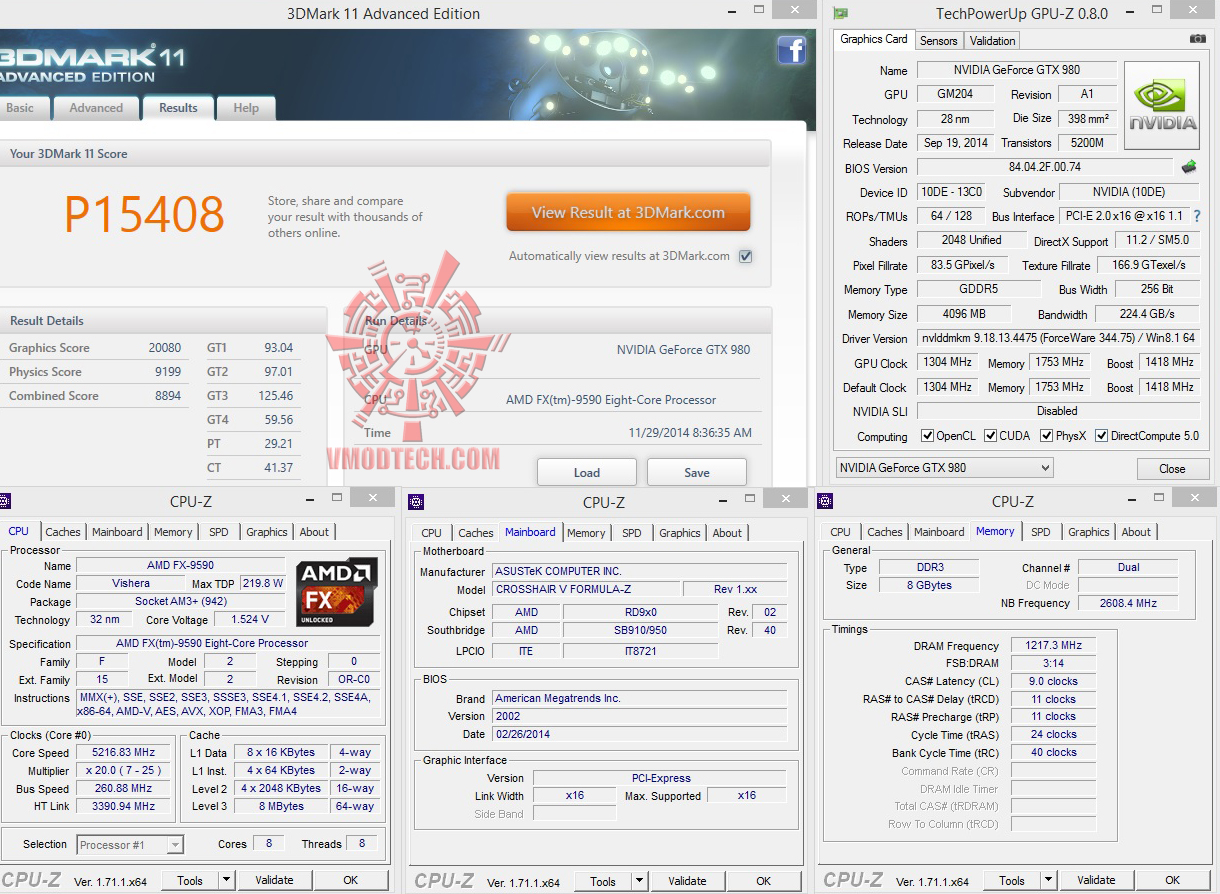Open the About tab in the CPU-Z Memory window
This screenshot has width=1220, height=894.
1136,532
